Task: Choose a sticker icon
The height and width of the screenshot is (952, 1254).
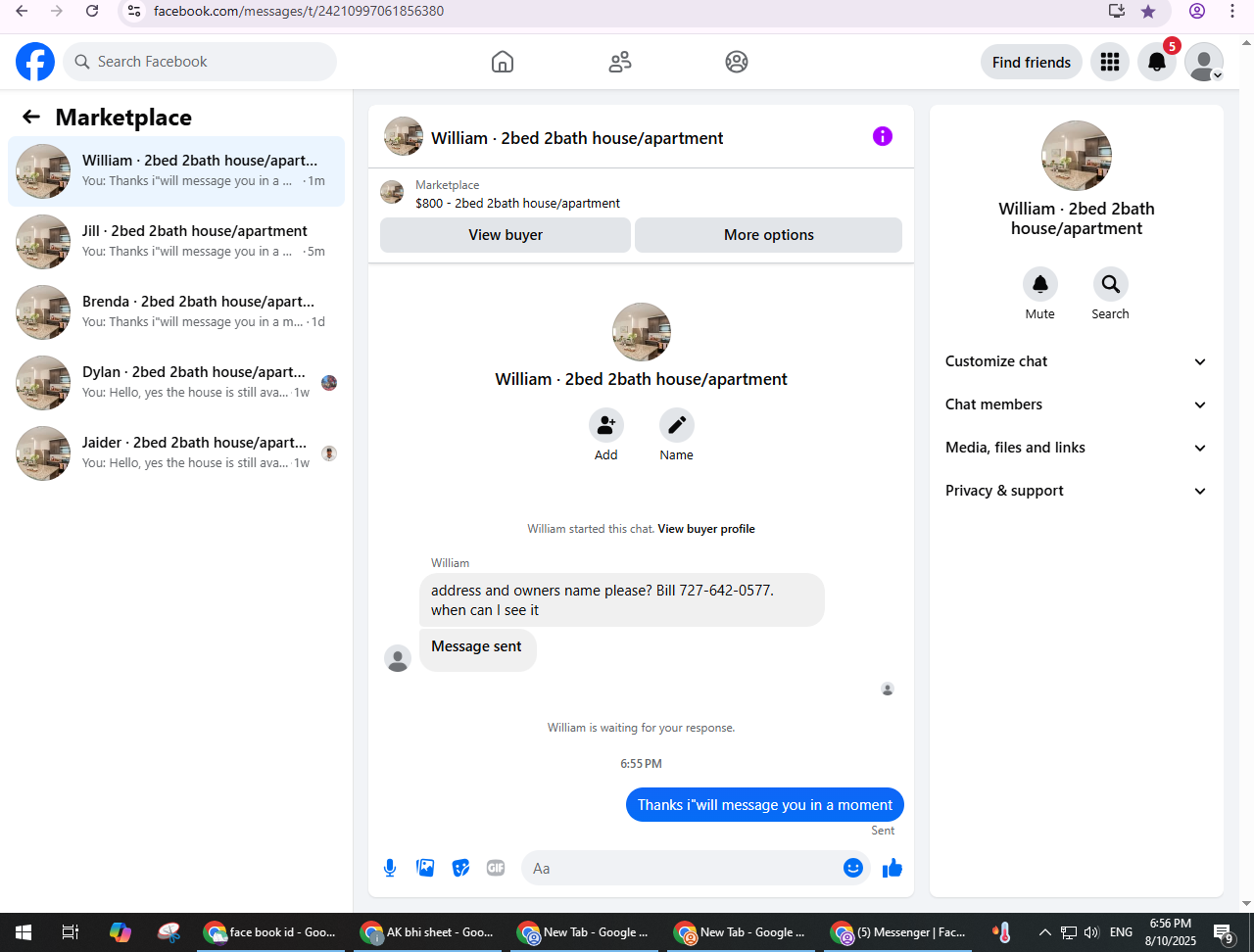Action: (x=460, y=868)
